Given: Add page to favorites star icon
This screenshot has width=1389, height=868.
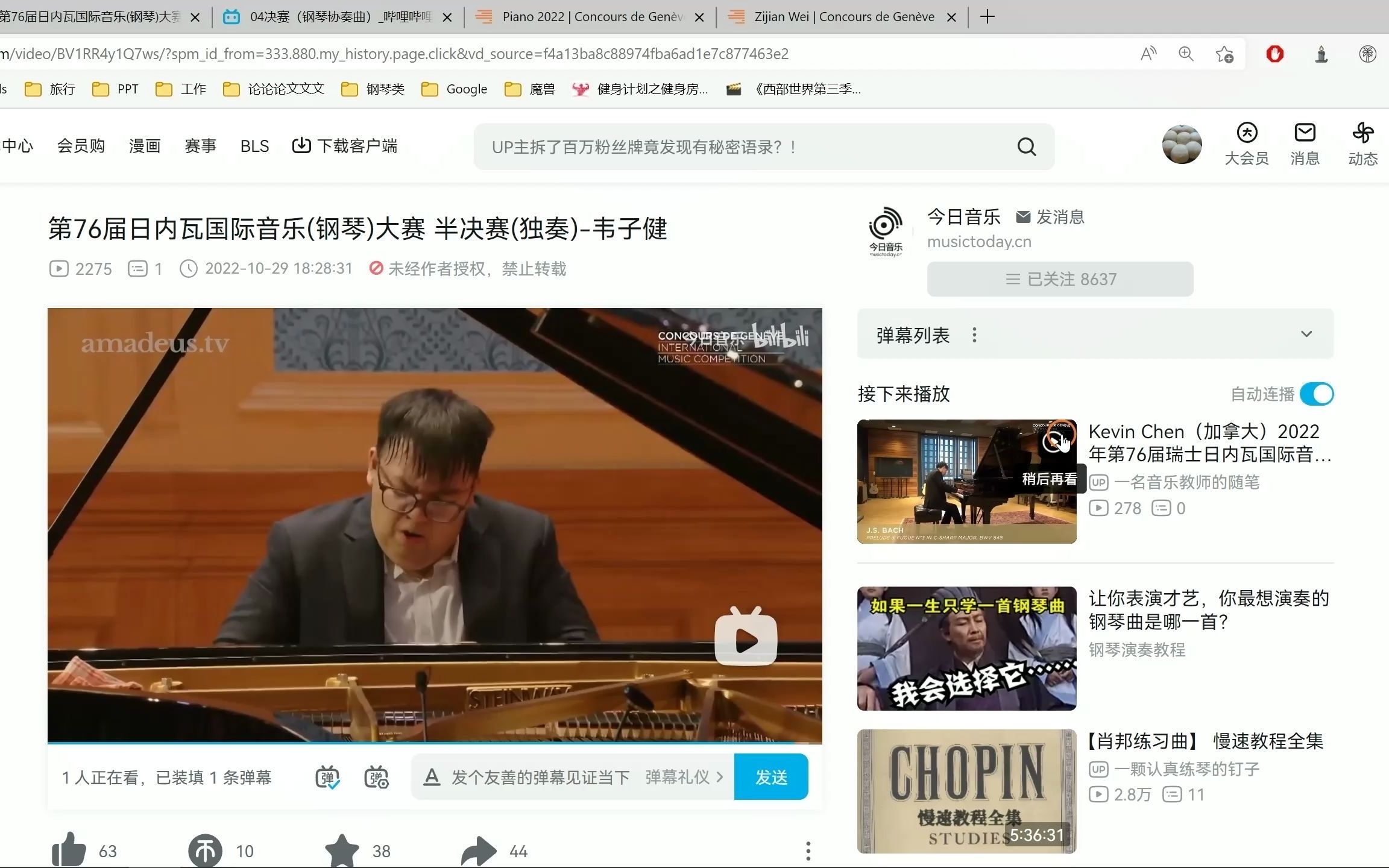Looking at the screenshot, I should click(1224, 54).
